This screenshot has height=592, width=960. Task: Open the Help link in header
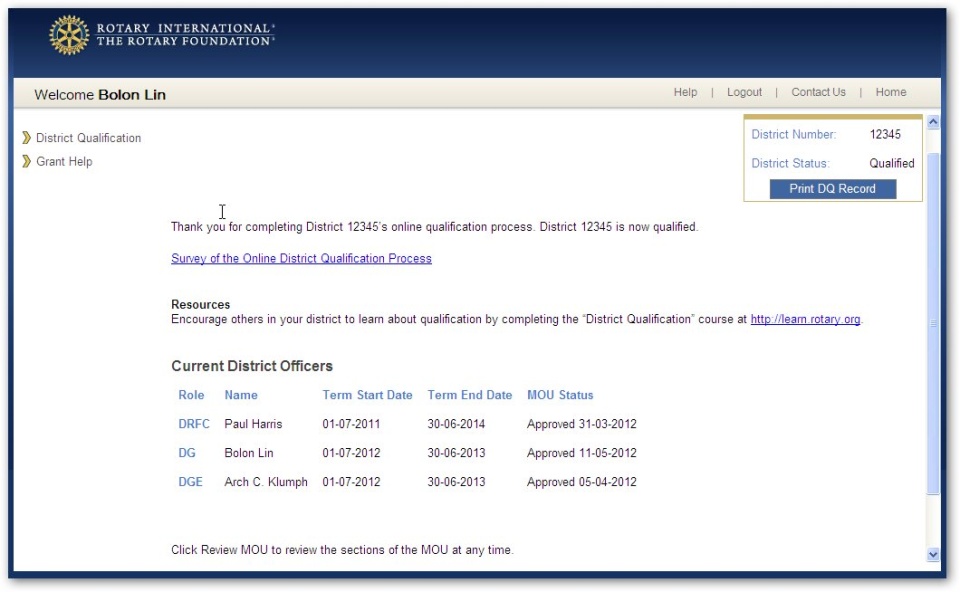(685, 92)
